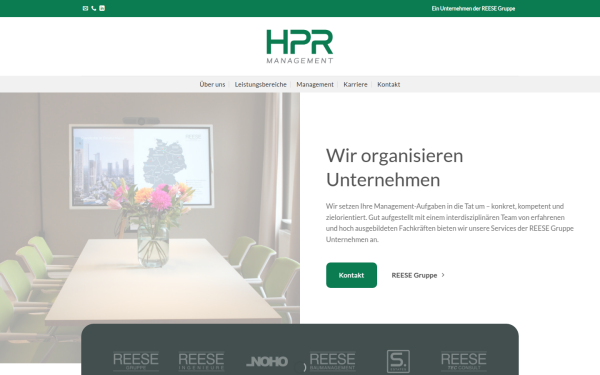Click the phone icon in top bar

(94, 8)
